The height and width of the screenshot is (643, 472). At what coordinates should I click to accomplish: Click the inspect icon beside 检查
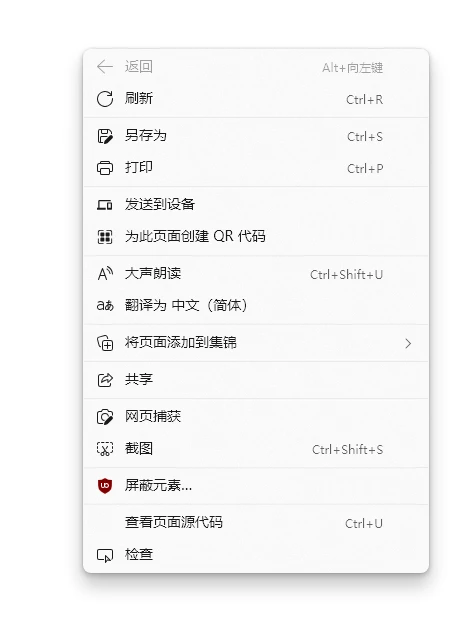[x=105, y=555]
